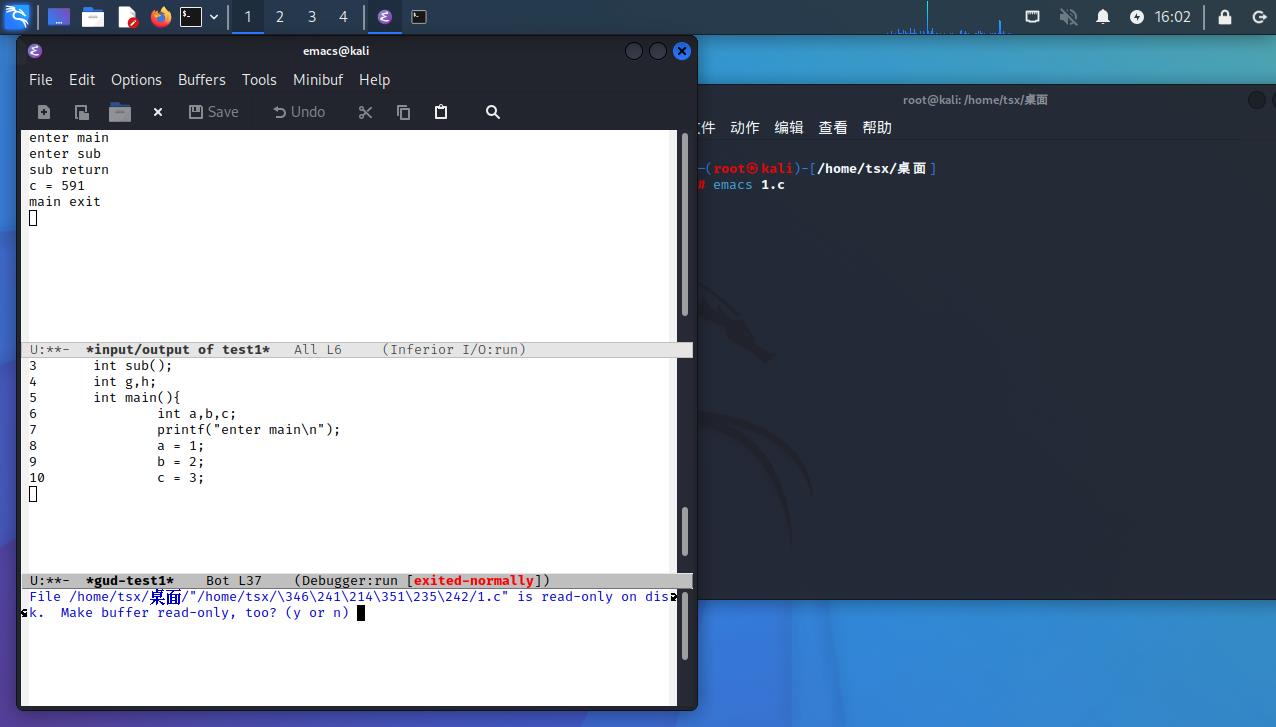Click the Search magnifier icon
The height and width of the screenshot is (727, 1276).
[x=493, y=112]
